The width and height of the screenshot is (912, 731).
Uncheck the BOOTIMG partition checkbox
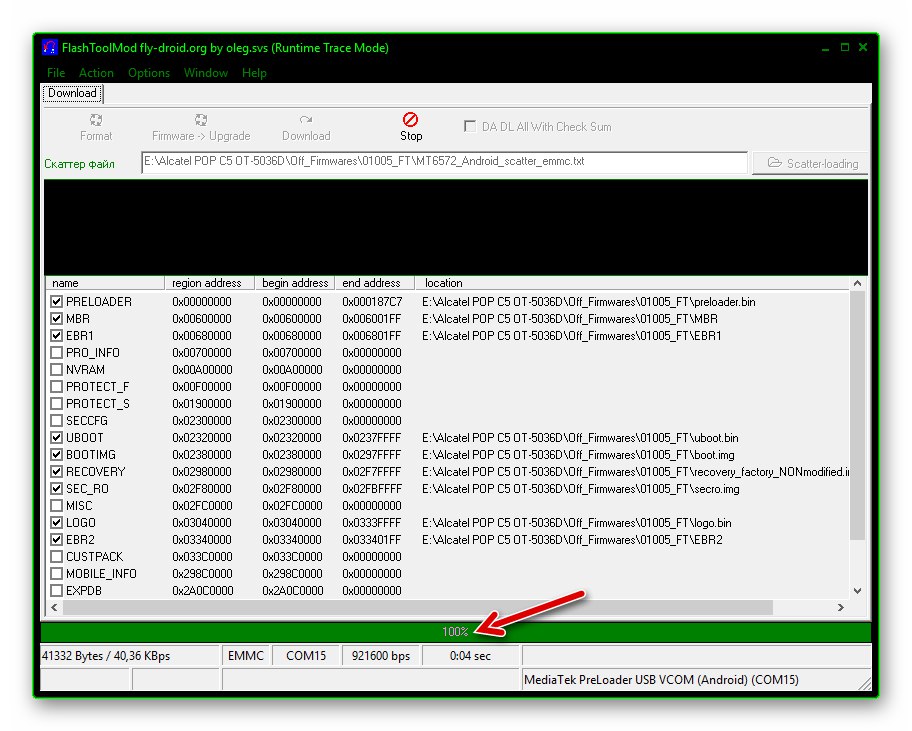[56, 454]
